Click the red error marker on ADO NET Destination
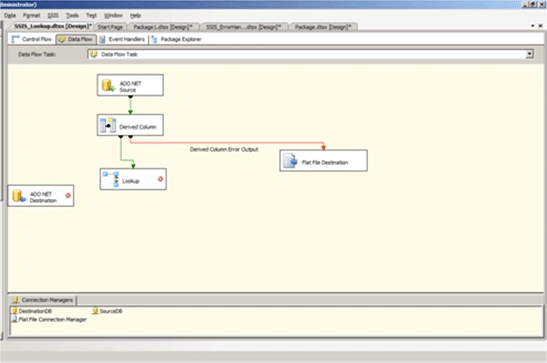Screen dimensions: 547x363 68,196
